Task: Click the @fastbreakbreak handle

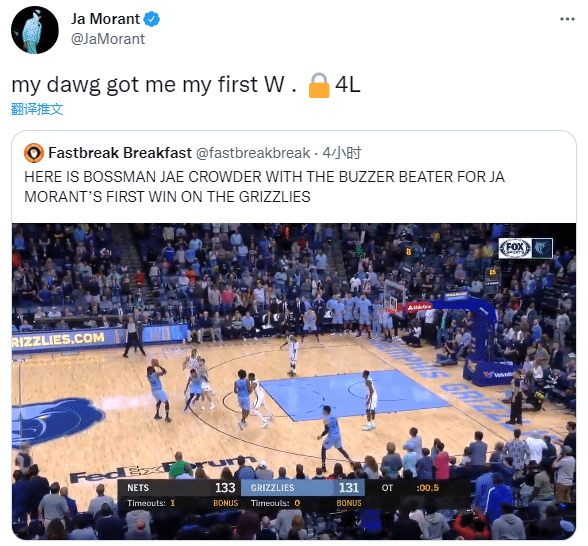Action: pos(253,153)
